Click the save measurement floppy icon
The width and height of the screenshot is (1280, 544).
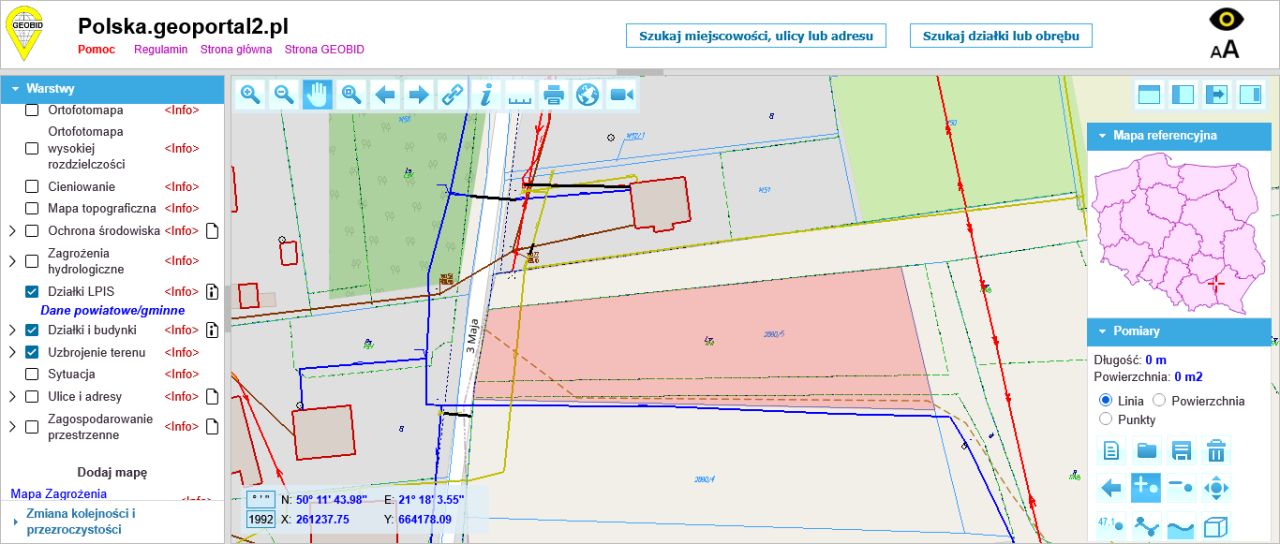coord(1181,451)
